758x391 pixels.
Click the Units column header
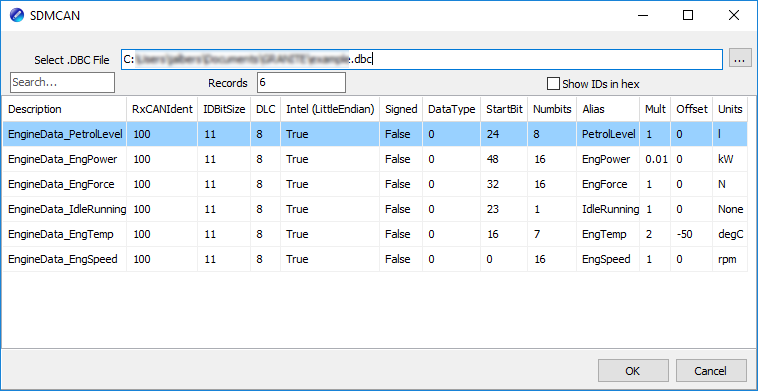click(x=730, y=109)
